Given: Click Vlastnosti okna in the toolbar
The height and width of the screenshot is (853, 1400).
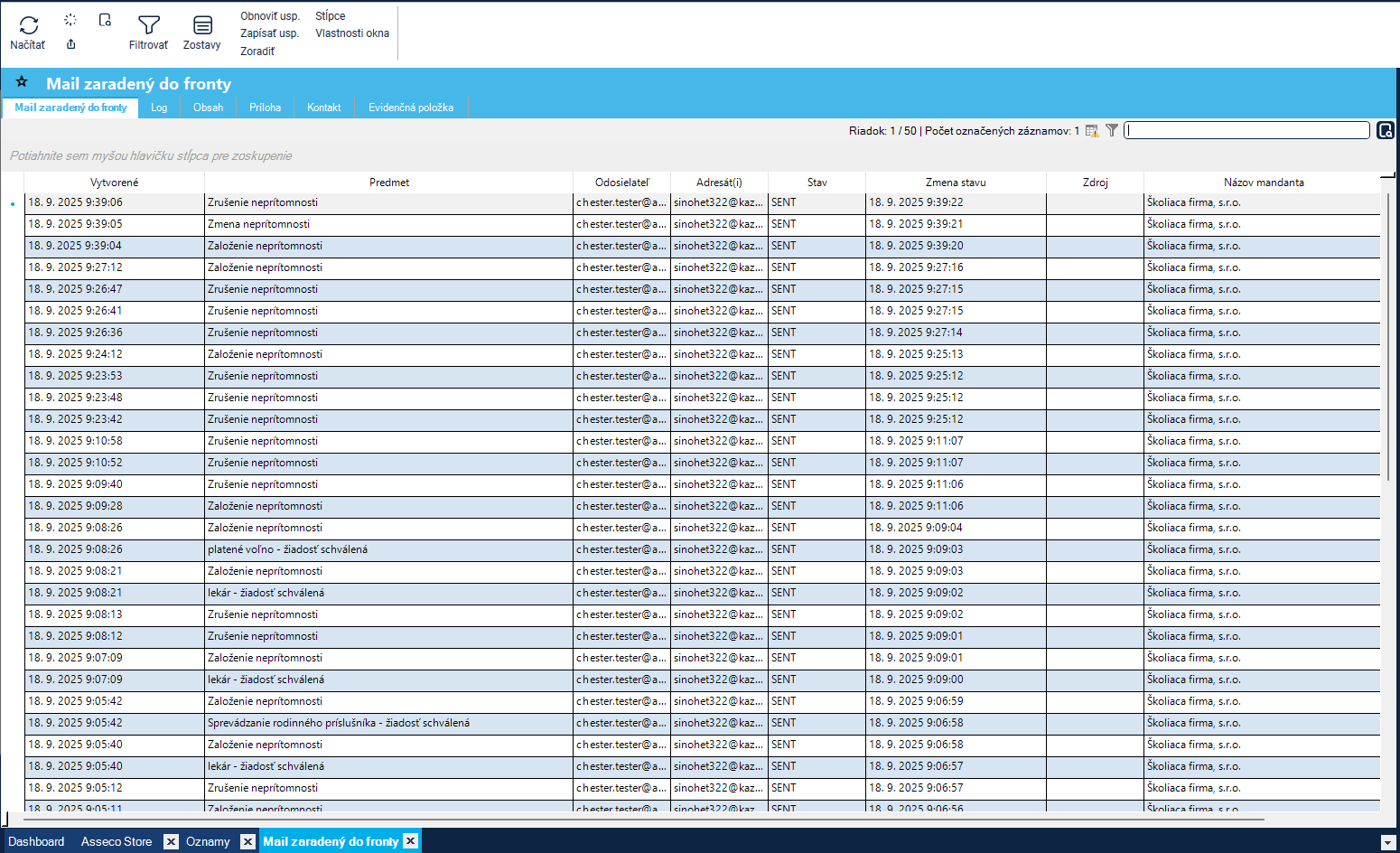Looking at the screenshot, I should 352,33.
